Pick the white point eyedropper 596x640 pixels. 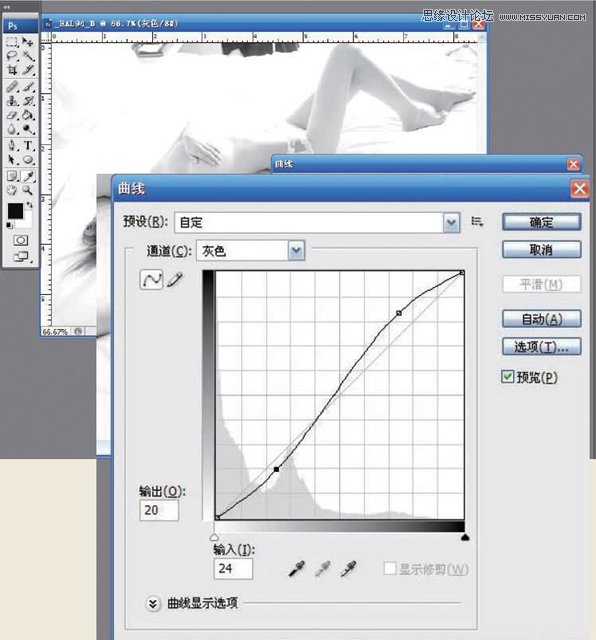coord(348,569)
